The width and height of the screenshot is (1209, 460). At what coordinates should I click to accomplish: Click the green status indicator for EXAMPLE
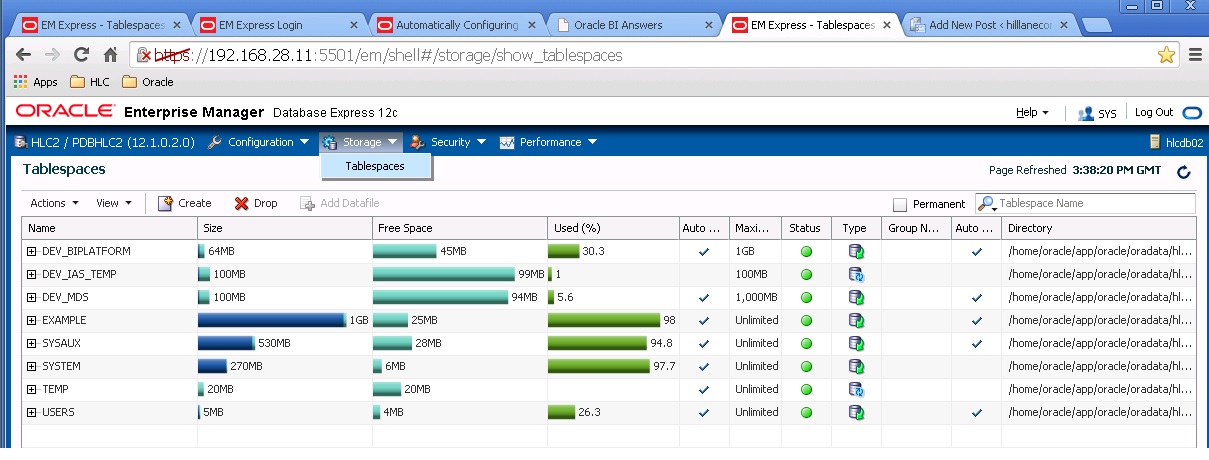[x=805, y=320]
